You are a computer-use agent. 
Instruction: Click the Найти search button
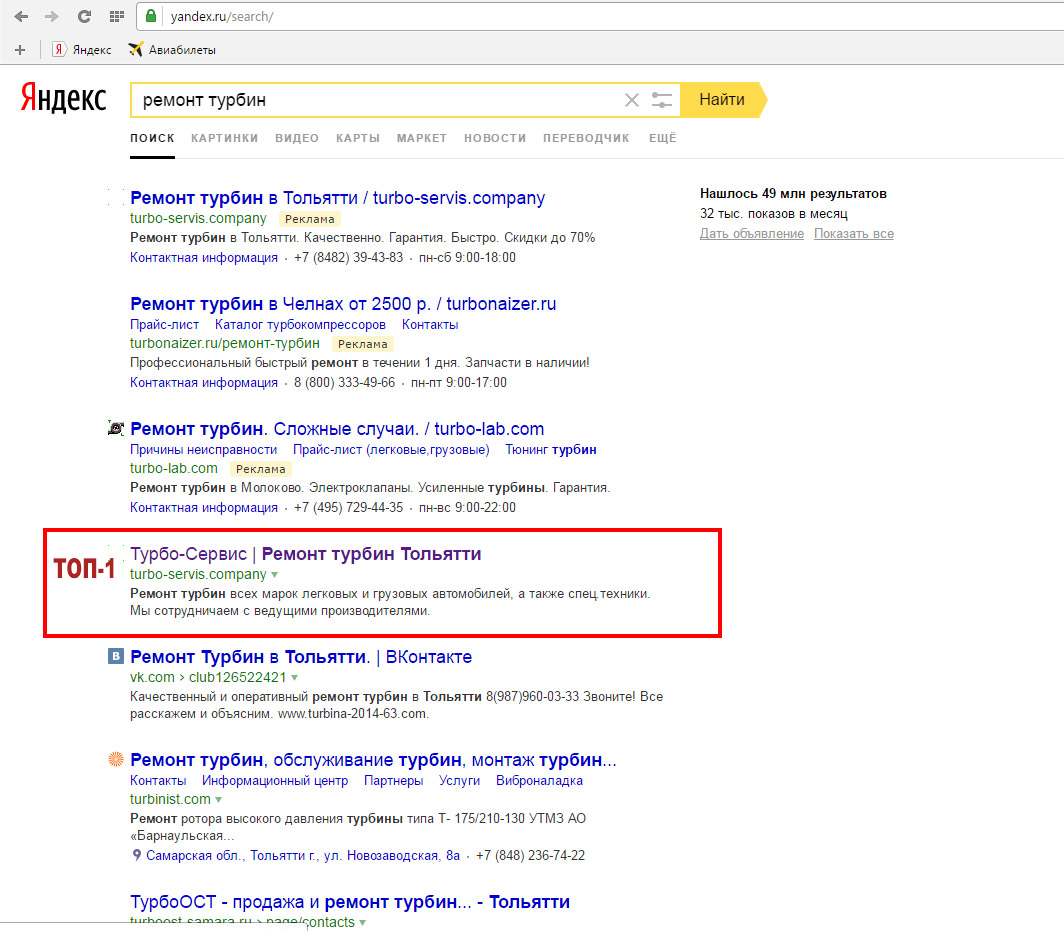click(722, 100)
